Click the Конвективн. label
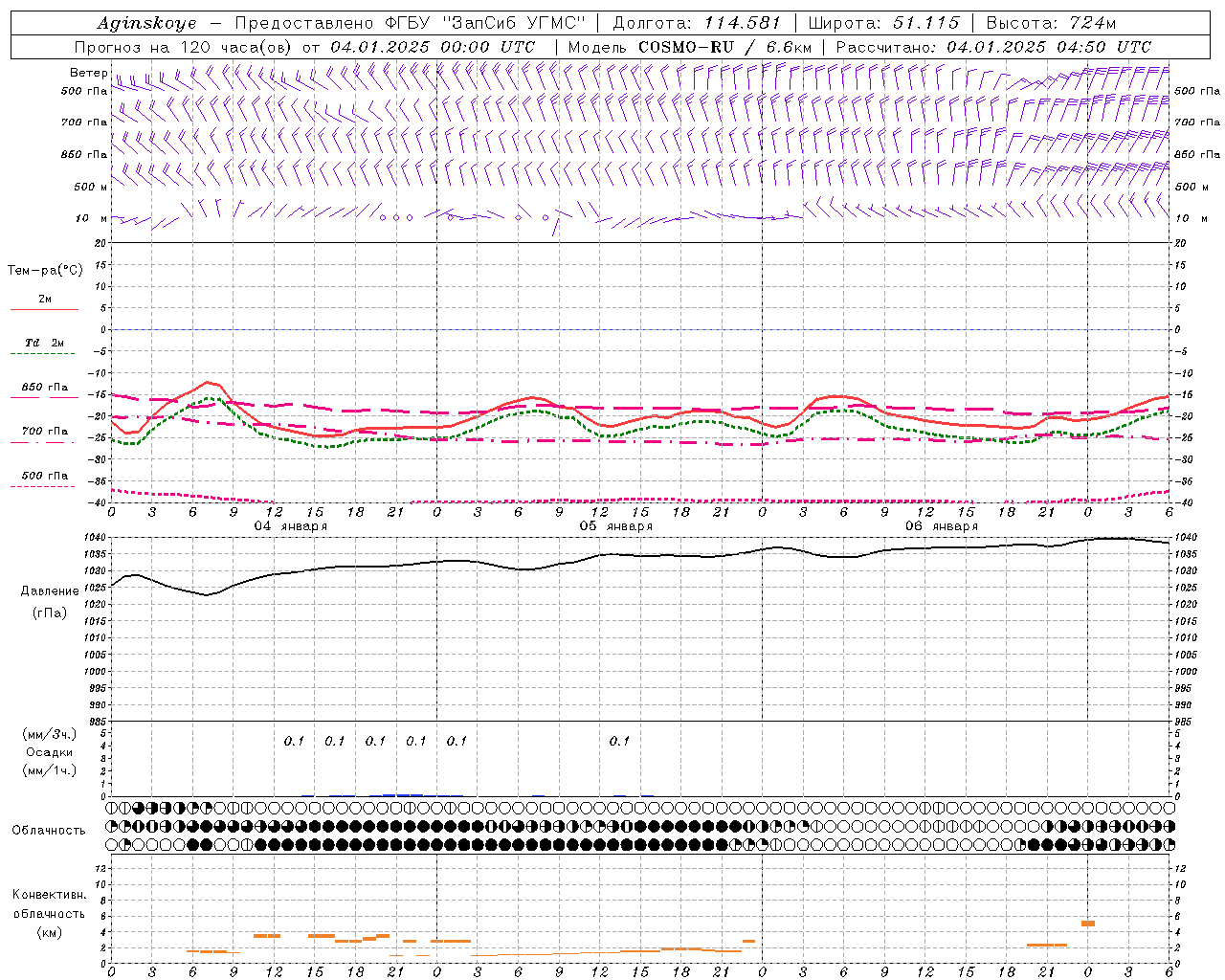The image size is (1225, 980). 49,895
